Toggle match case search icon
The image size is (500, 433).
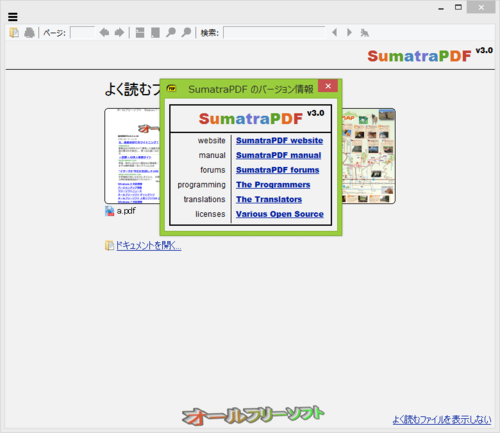[x=364, y=33]
